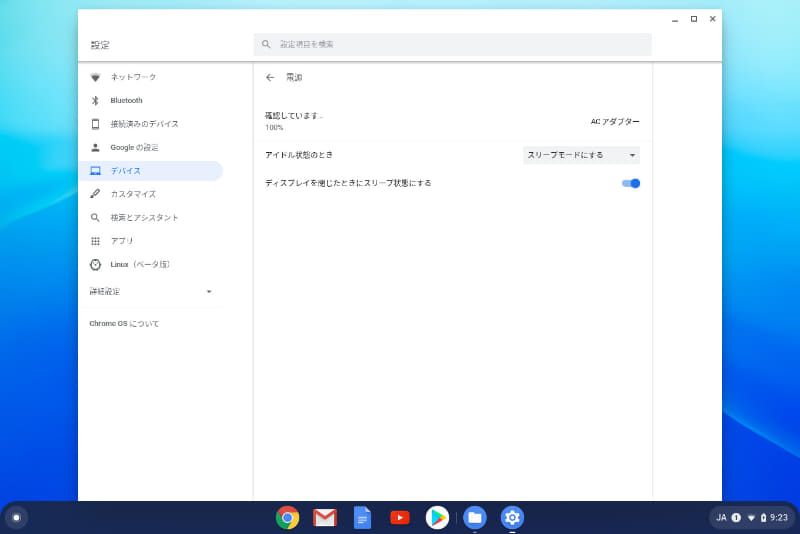The image size is (800, 534).
Task: Open Chrome browser from the shelf
Action: [287, 518]
